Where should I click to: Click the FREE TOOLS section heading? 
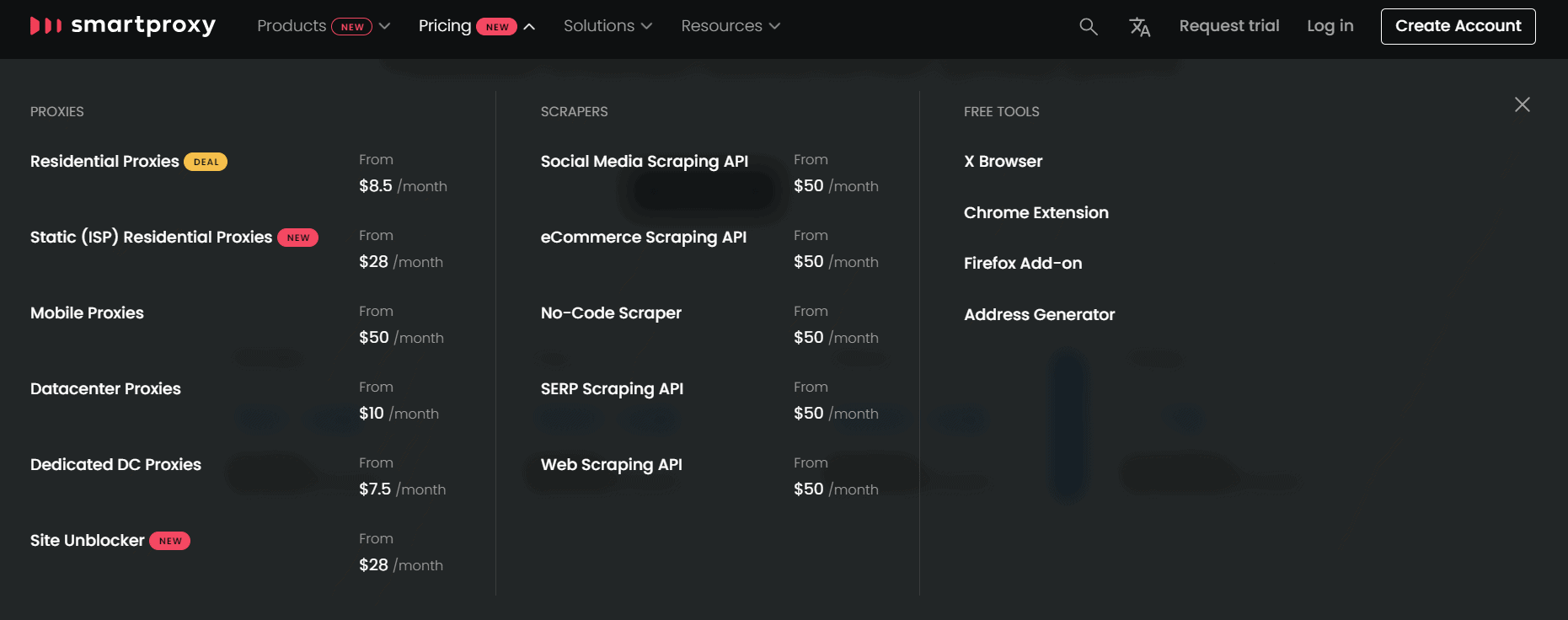tap(1001, 111)
